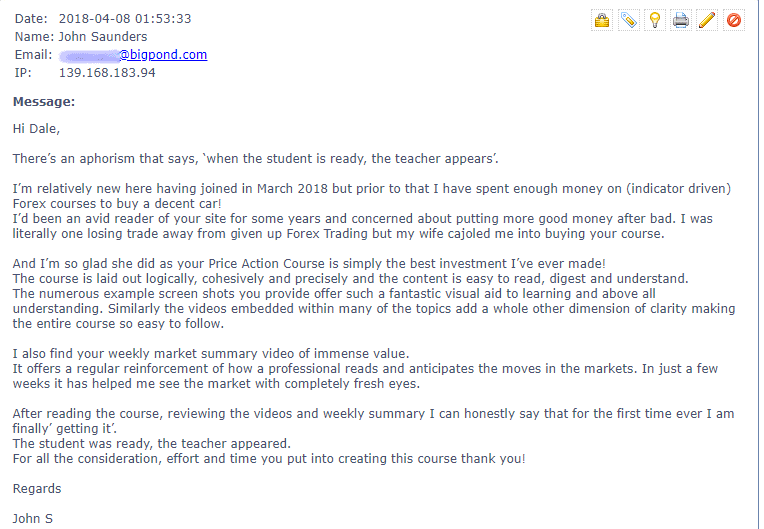
Task: Click the IP address 139.168.183.94
Action: point(107,73)
